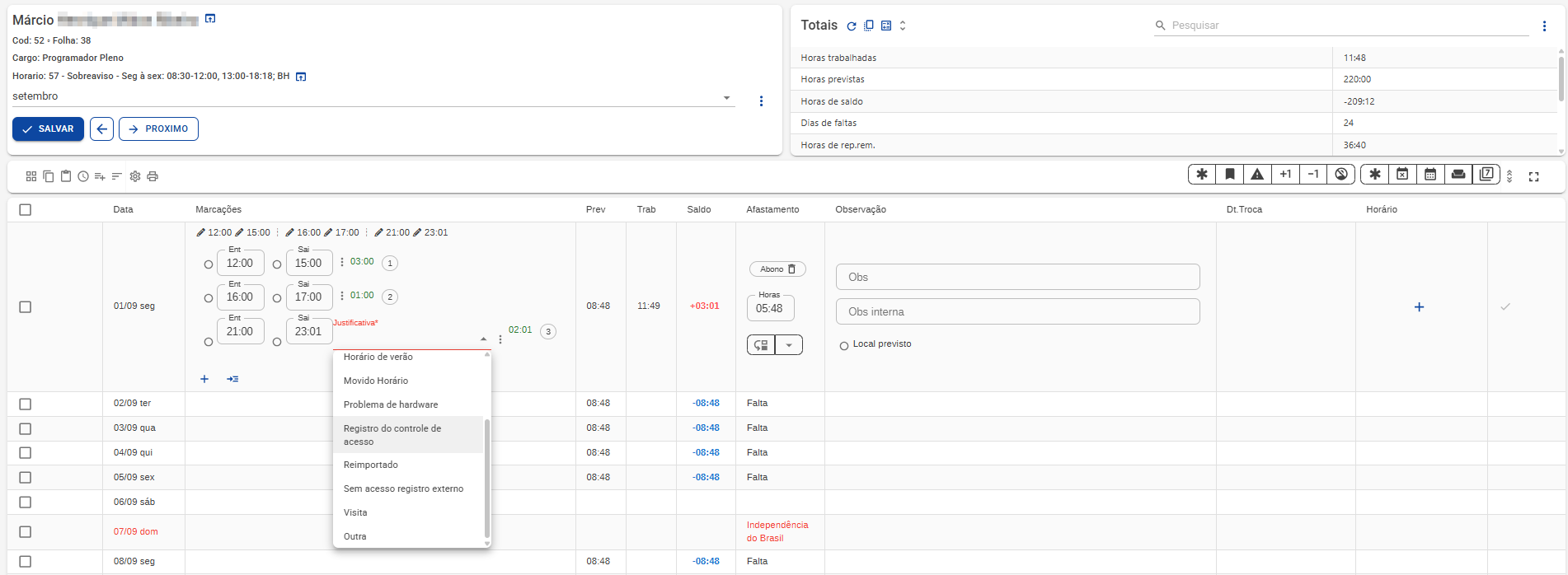Viewport: 1568px width, 575px height.
Task: Open the gear settings in the table toolbar
Action: [135, 176]
